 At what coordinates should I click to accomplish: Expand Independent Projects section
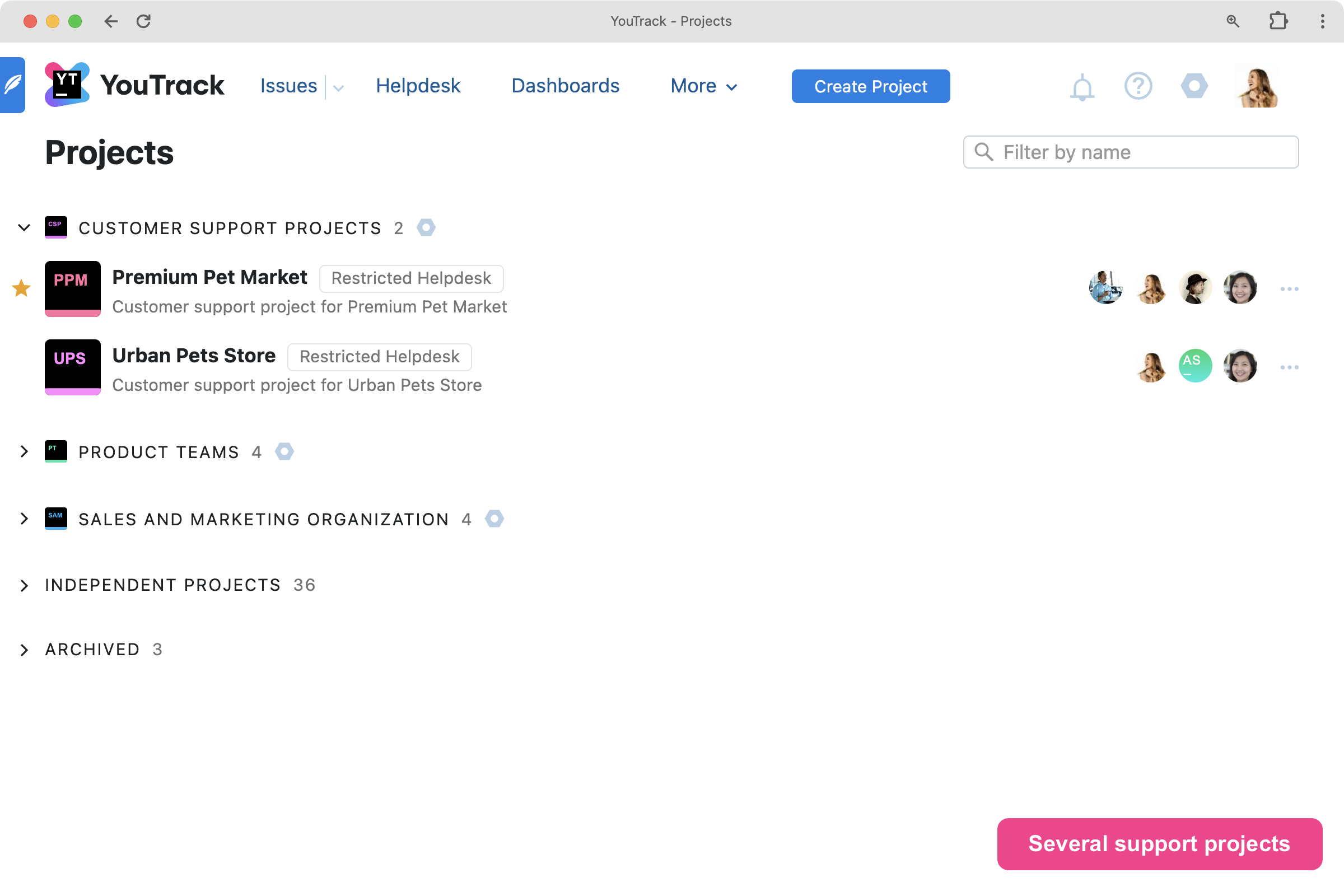click(x=24, y=585)
